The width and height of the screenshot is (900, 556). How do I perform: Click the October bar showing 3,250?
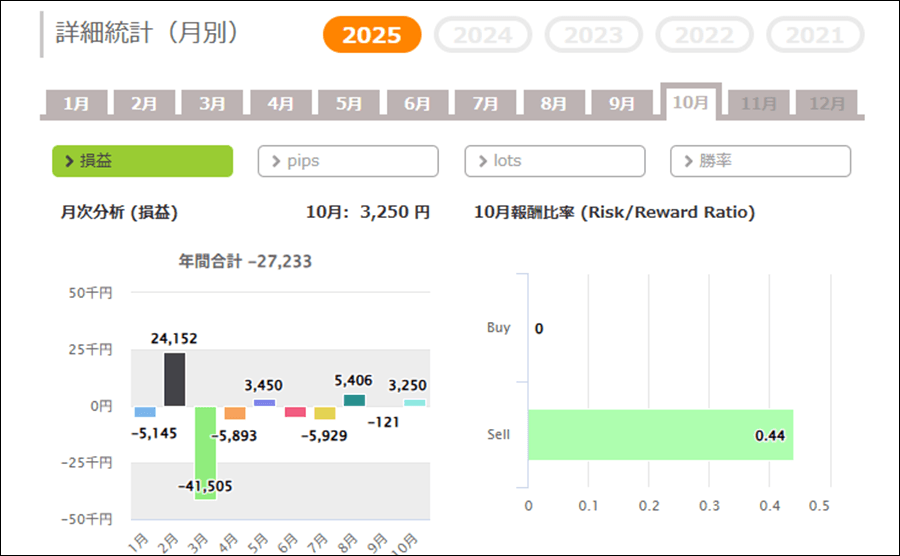tap(414, 403)
